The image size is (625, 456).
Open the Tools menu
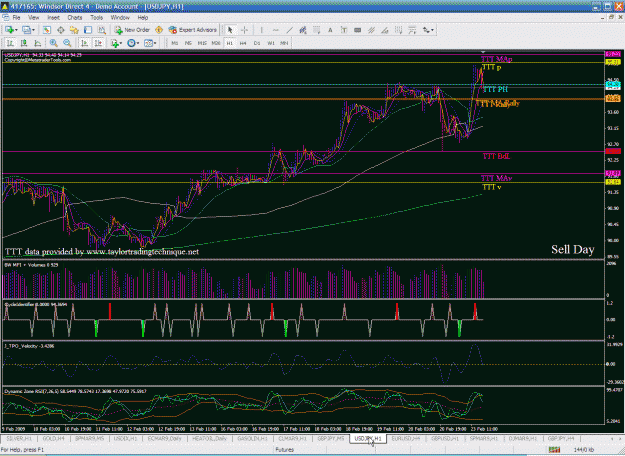96,18
